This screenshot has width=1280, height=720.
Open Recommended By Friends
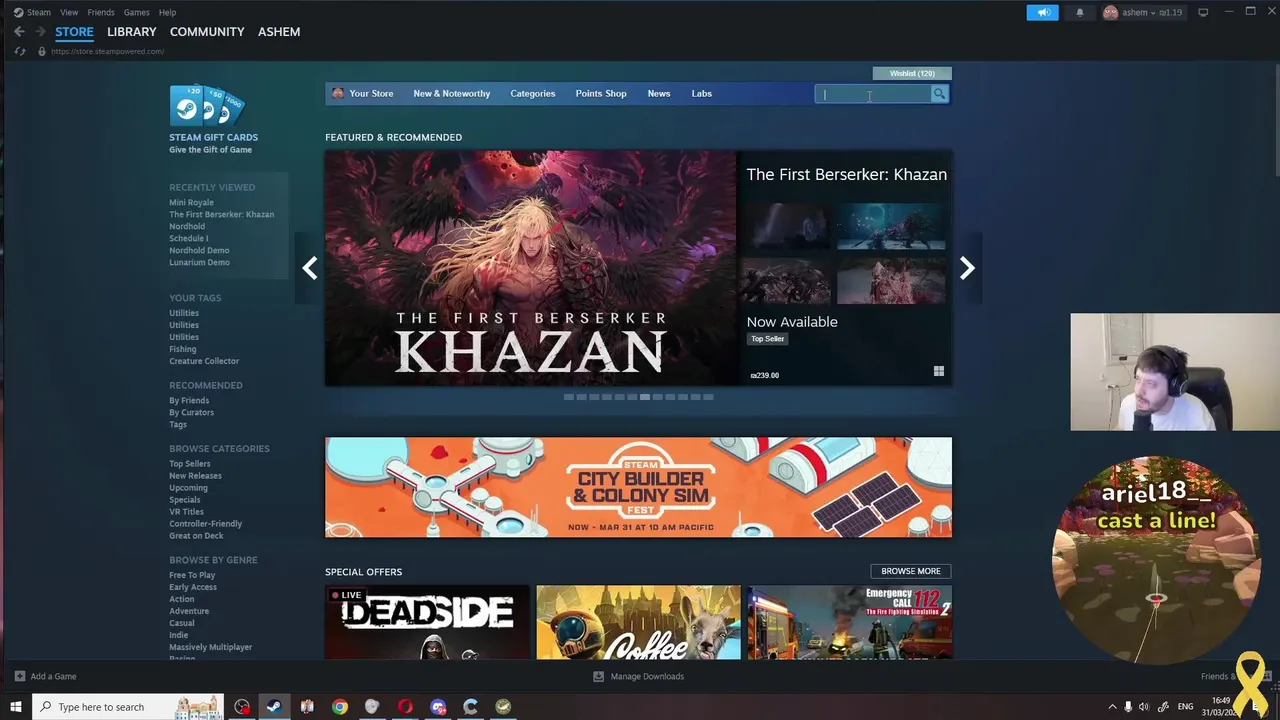pyautogui.click(x=189, y=400)
